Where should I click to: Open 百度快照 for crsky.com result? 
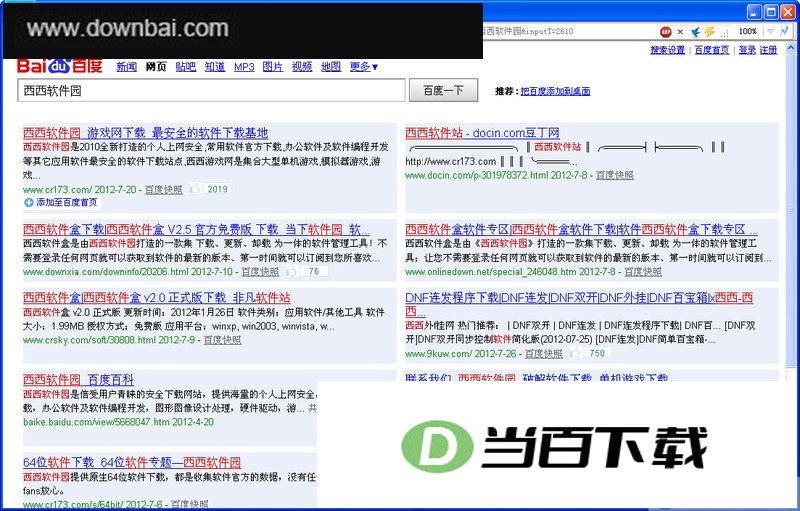click(222, 340)
